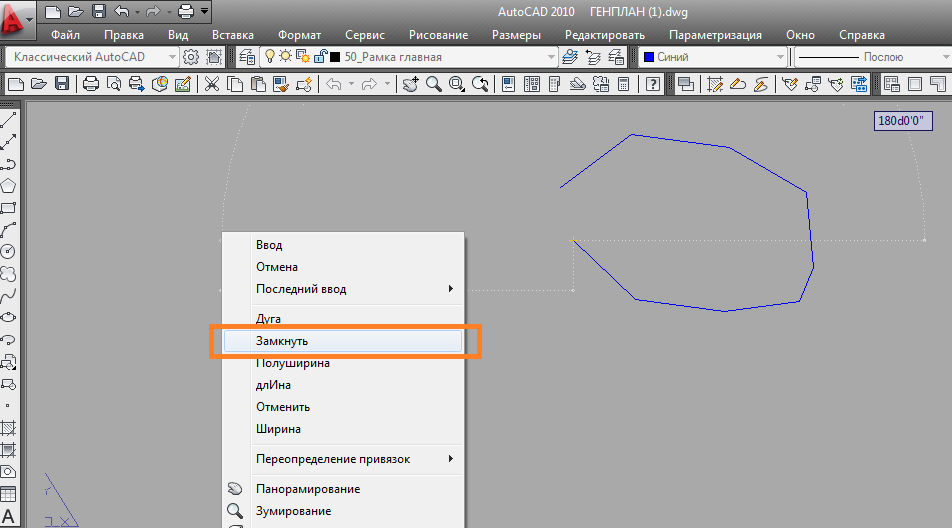952x528 pixels.
Task: Select the Rectangle draw tool
Action: click(8, 208)
